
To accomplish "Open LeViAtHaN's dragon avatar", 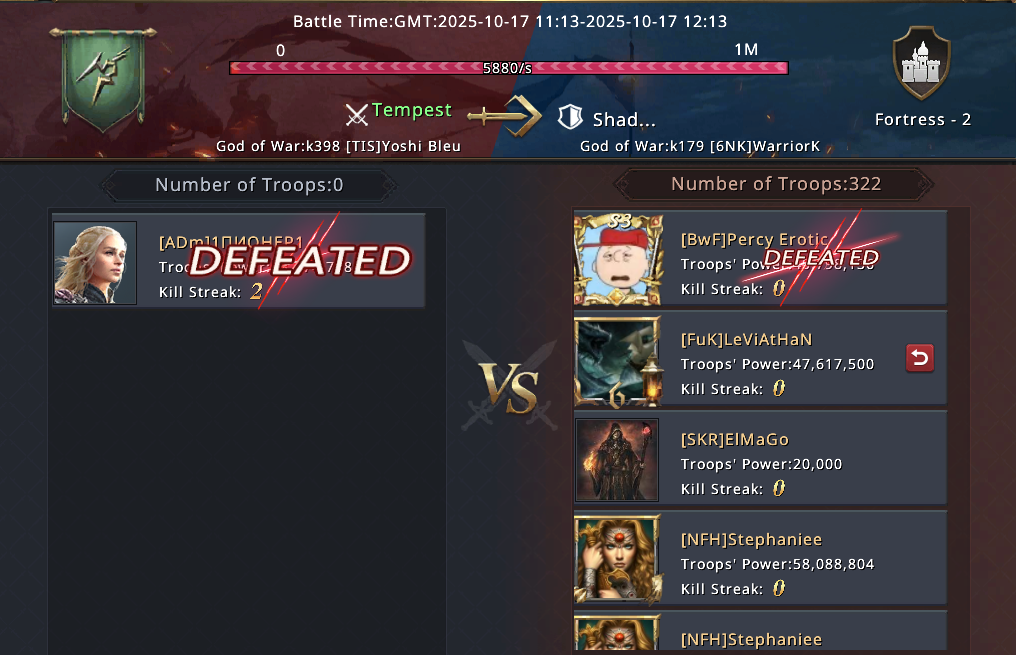I will [x=618, y=361].
